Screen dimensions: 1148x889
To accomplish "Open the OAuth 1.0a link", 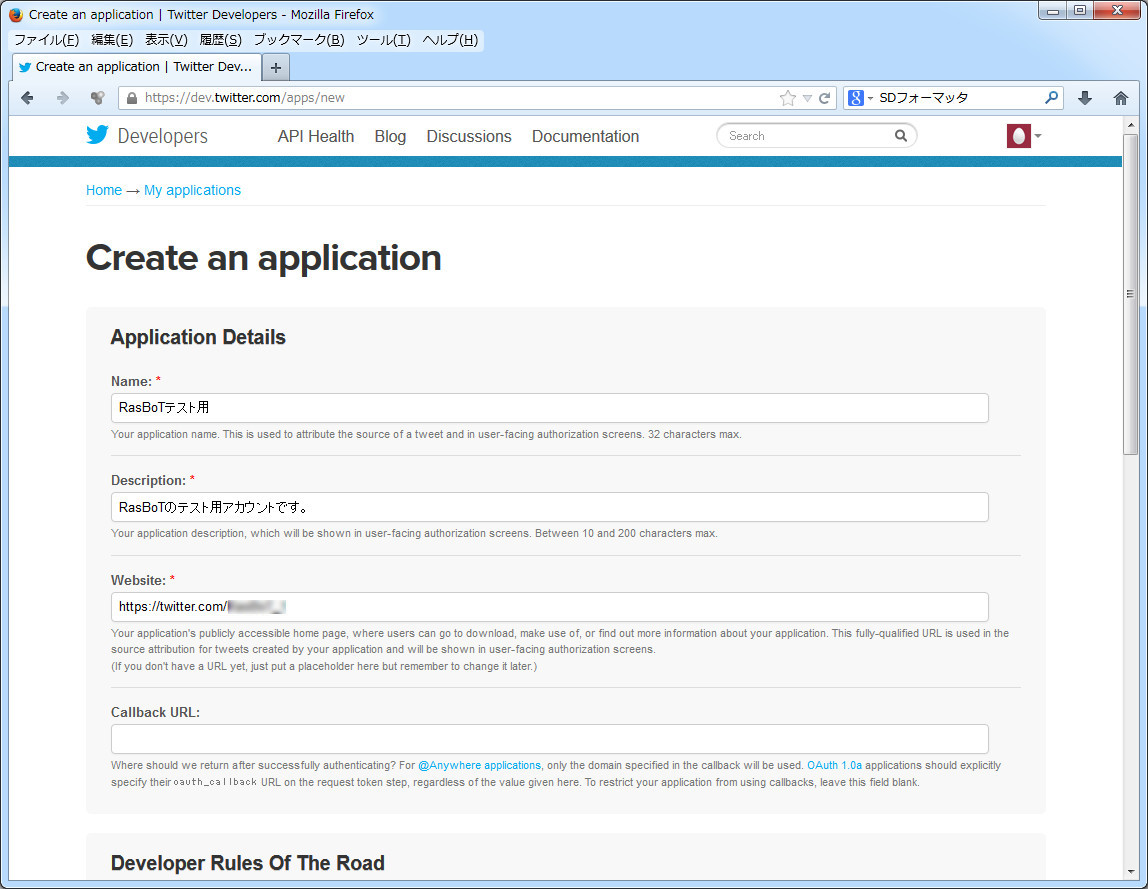I will 834,765.
